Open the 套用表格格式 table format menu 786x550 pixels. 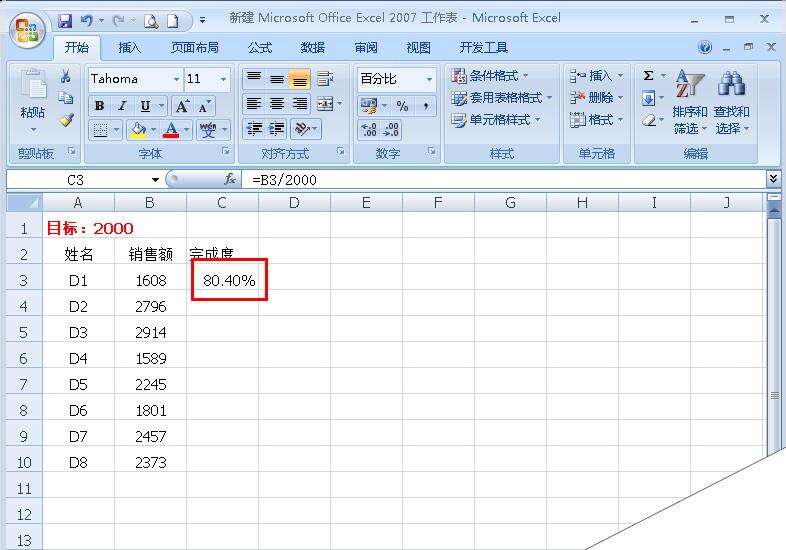tap(501, 98)
